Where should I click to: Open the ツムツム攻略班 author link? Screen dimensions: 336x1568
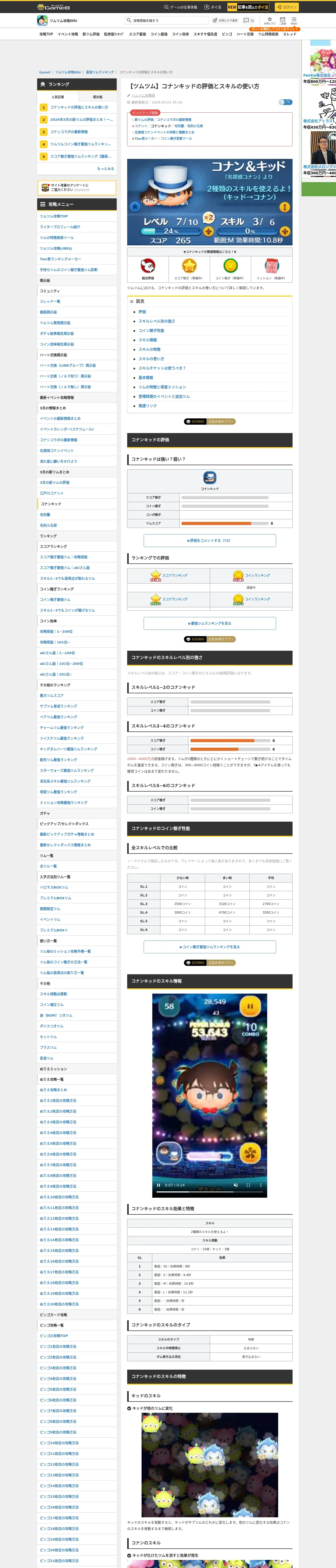coord(143,96)
